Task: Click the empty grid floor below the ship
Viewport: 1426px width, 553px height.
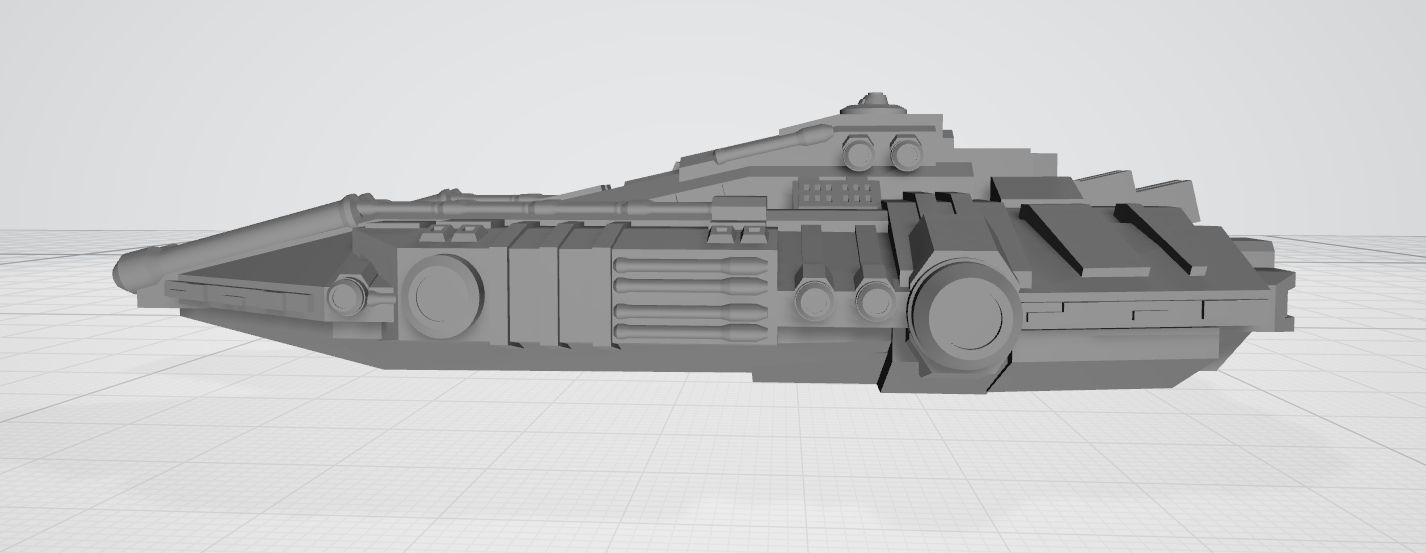Action: [700, 470]
